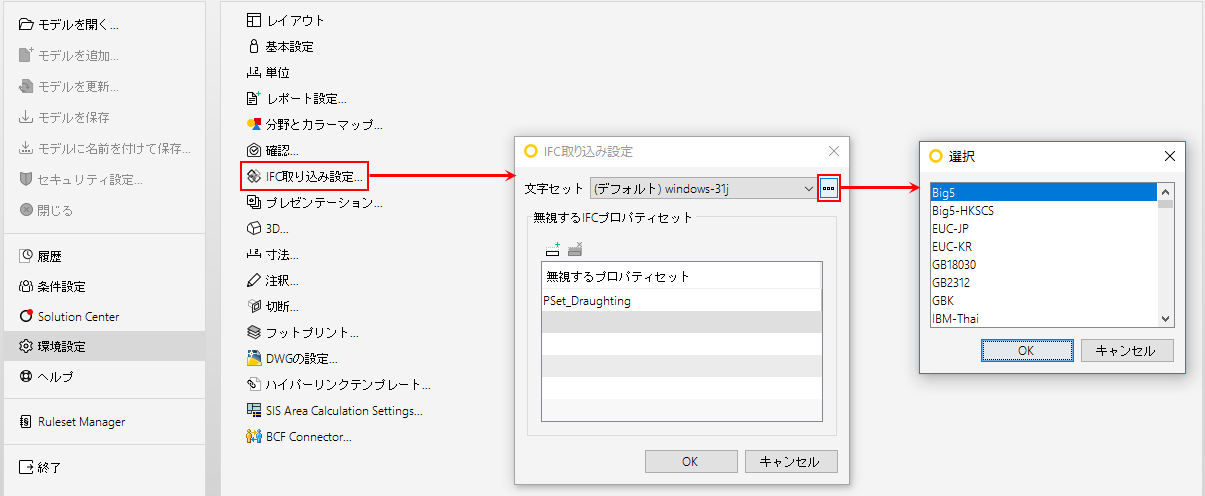Select 環境設定 in the sidebar
Viewport: 1205px width, 496px height.
(x=102, y=347)
